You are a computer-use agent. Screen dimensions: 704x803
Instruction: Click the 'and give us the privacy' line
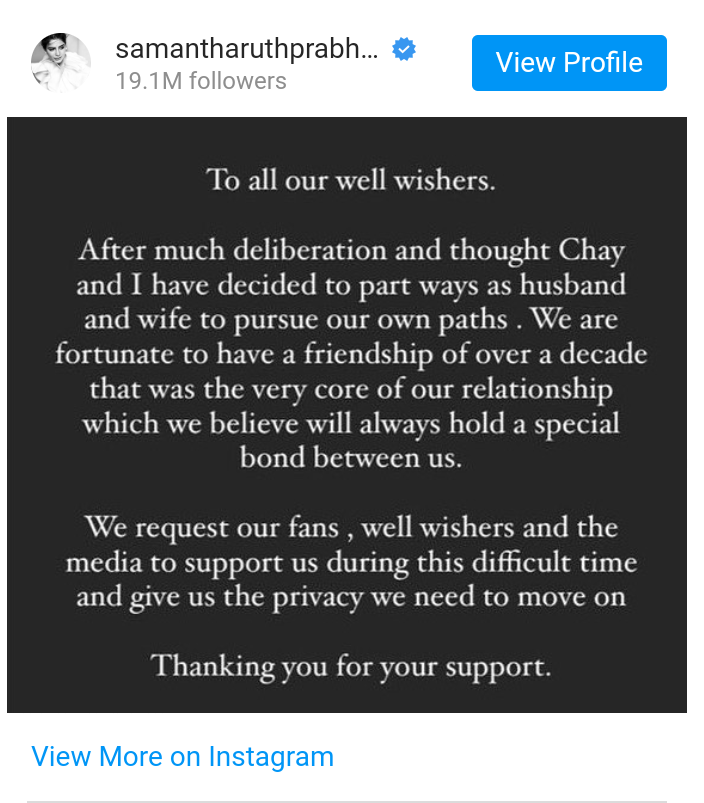click(351, 598)
